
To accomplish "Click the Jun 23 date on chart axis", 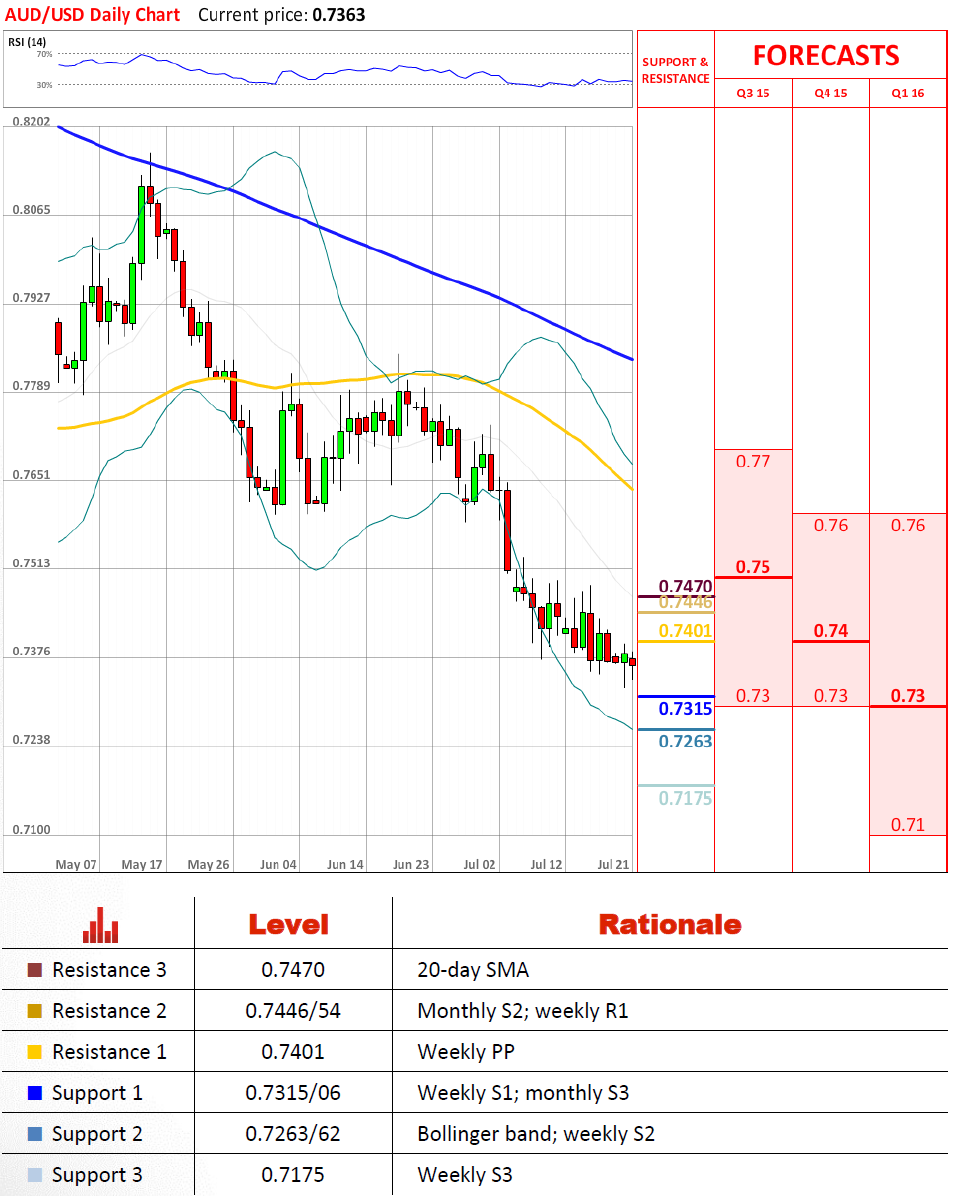I will (x=412, y=864).
